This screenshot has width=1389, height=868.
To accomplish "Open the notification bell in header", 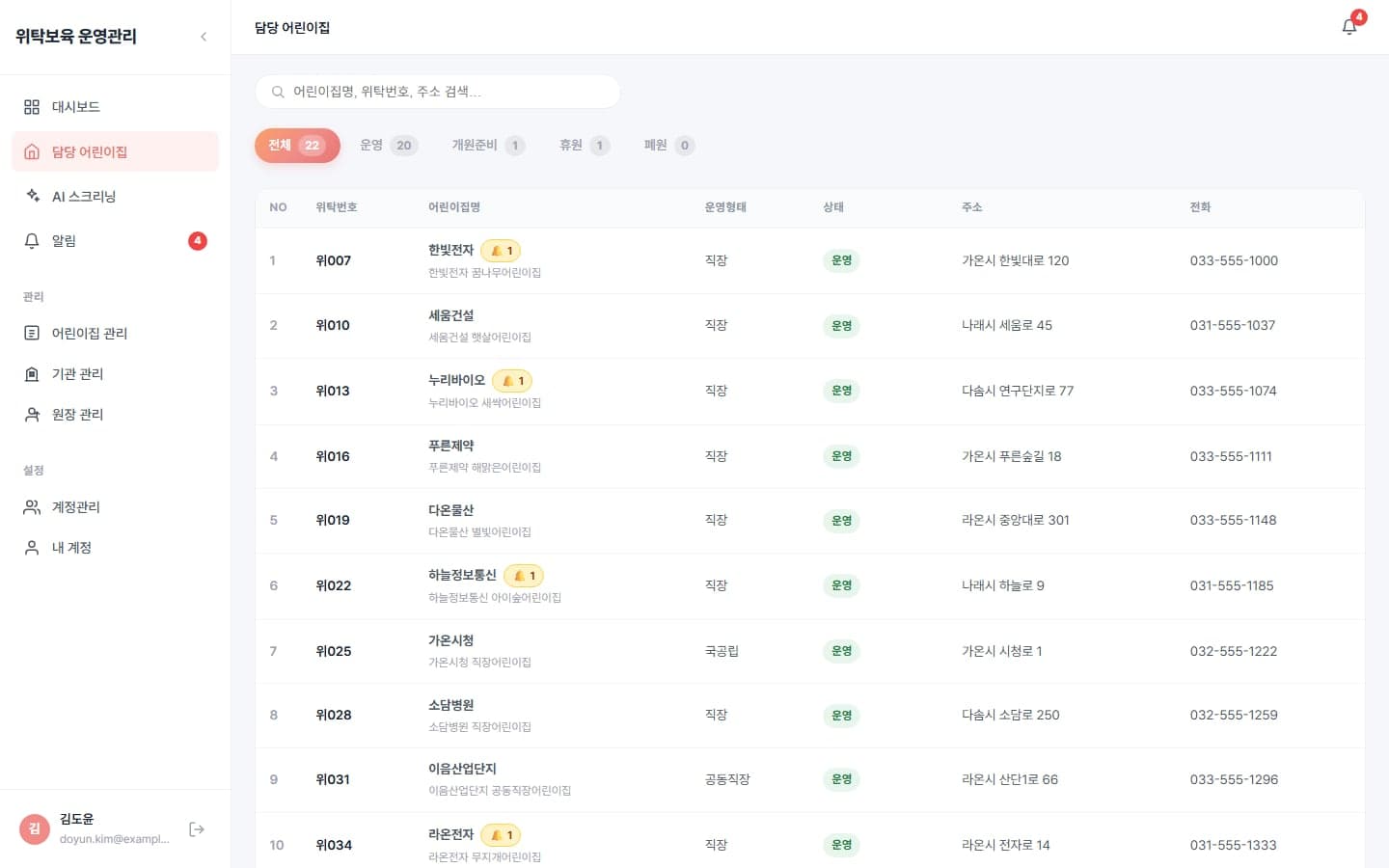I will point(1349,27).
